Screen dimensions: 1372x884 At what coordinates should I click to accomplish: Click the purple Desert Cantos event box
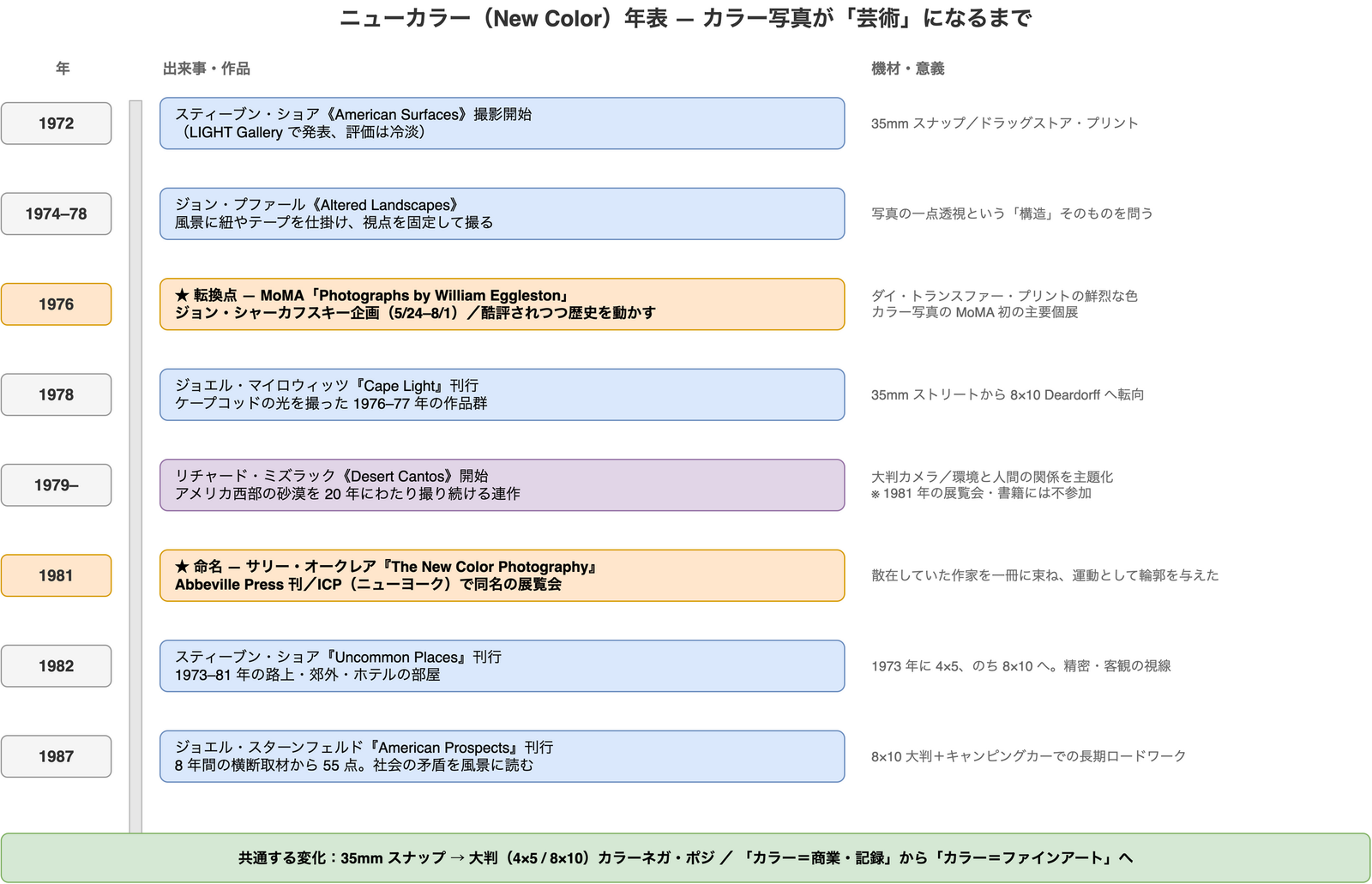click(502, 485)
